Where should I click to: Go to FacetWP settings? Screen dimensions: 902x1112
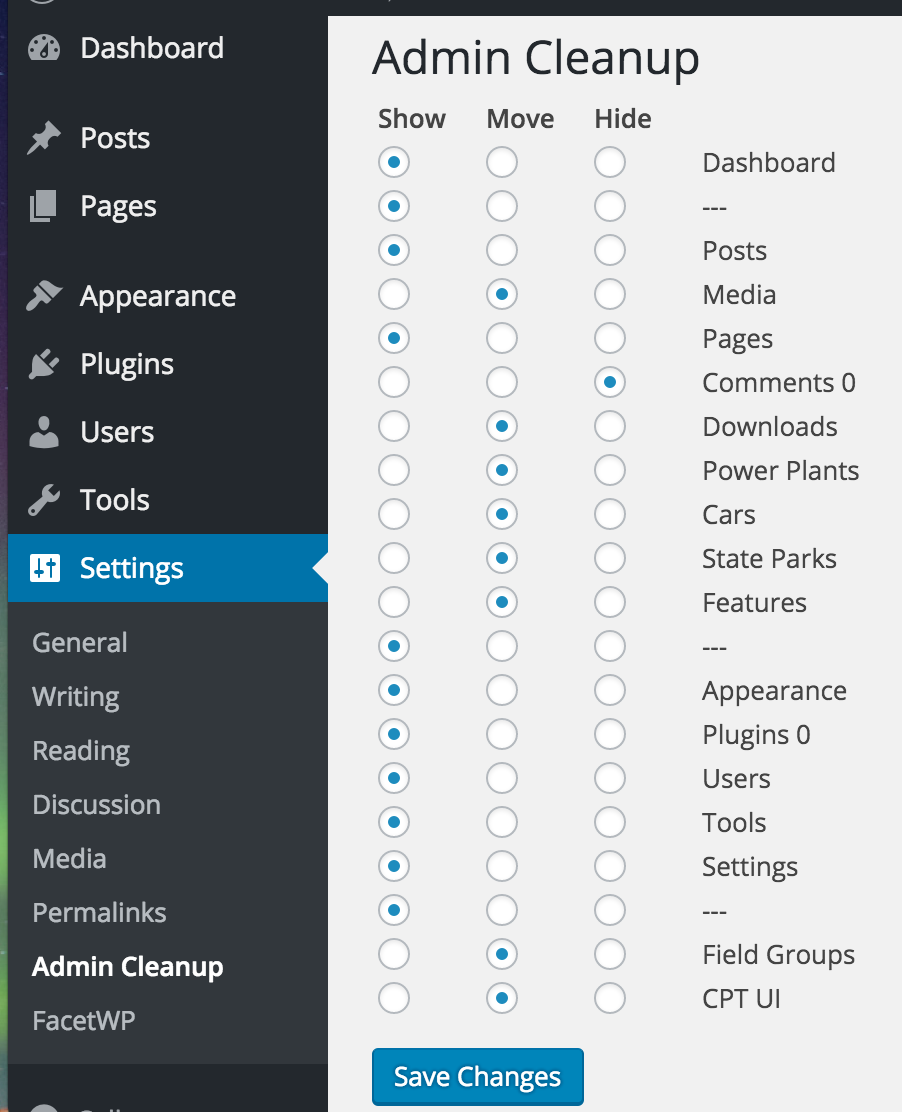coord(83,1021)
